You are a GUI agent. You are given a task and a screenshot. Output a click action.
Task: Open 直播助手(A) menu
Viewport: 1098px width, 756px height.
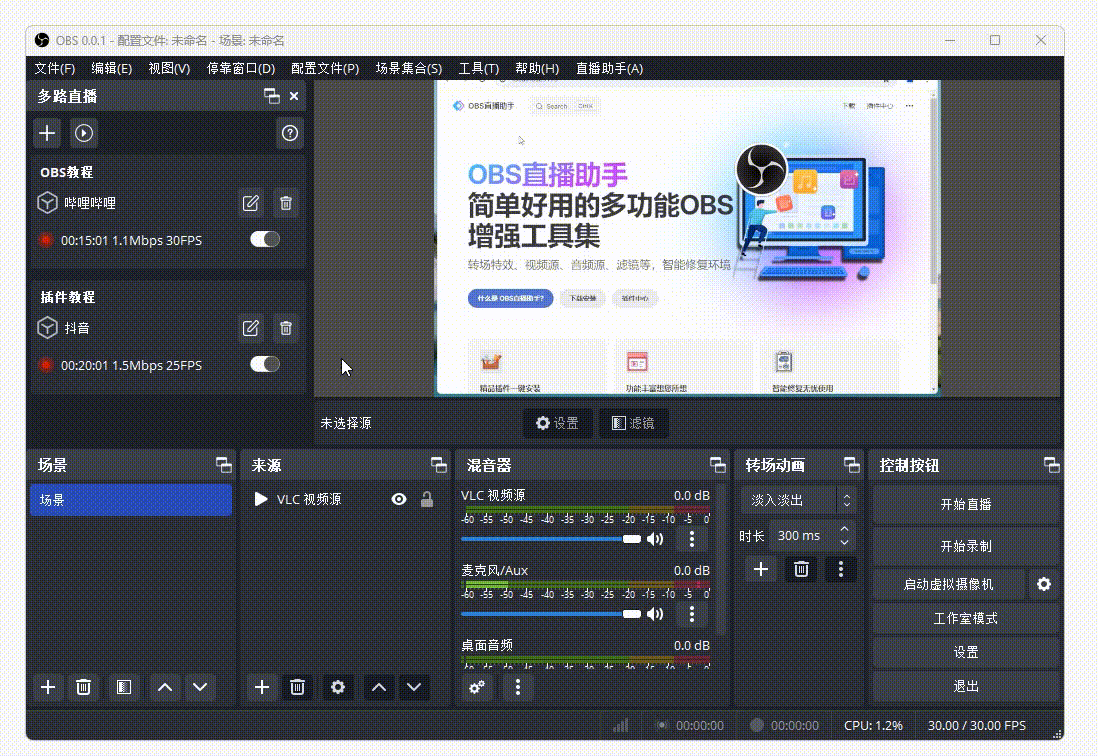(609, 69)
